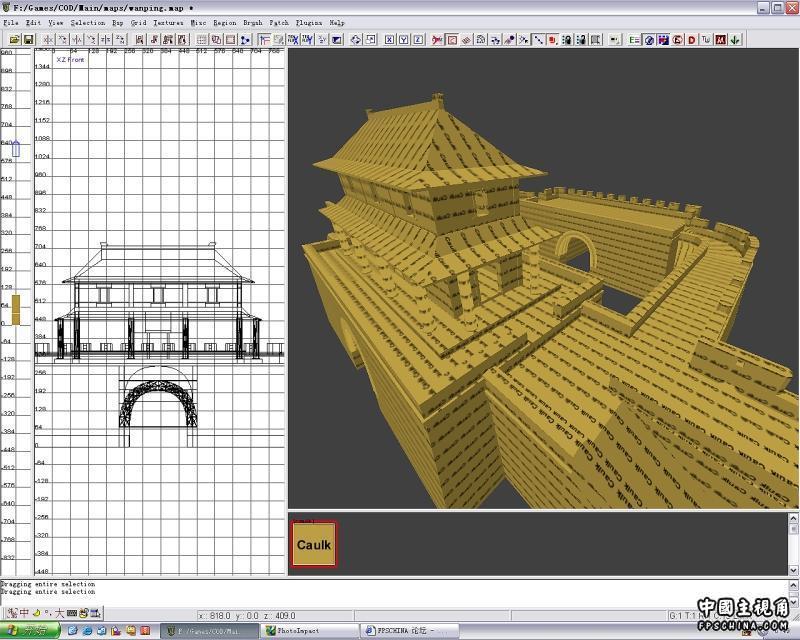Toggle the Z axis toolbar button
The width and height of the screenshot is (800, 640).
point(417,40)
